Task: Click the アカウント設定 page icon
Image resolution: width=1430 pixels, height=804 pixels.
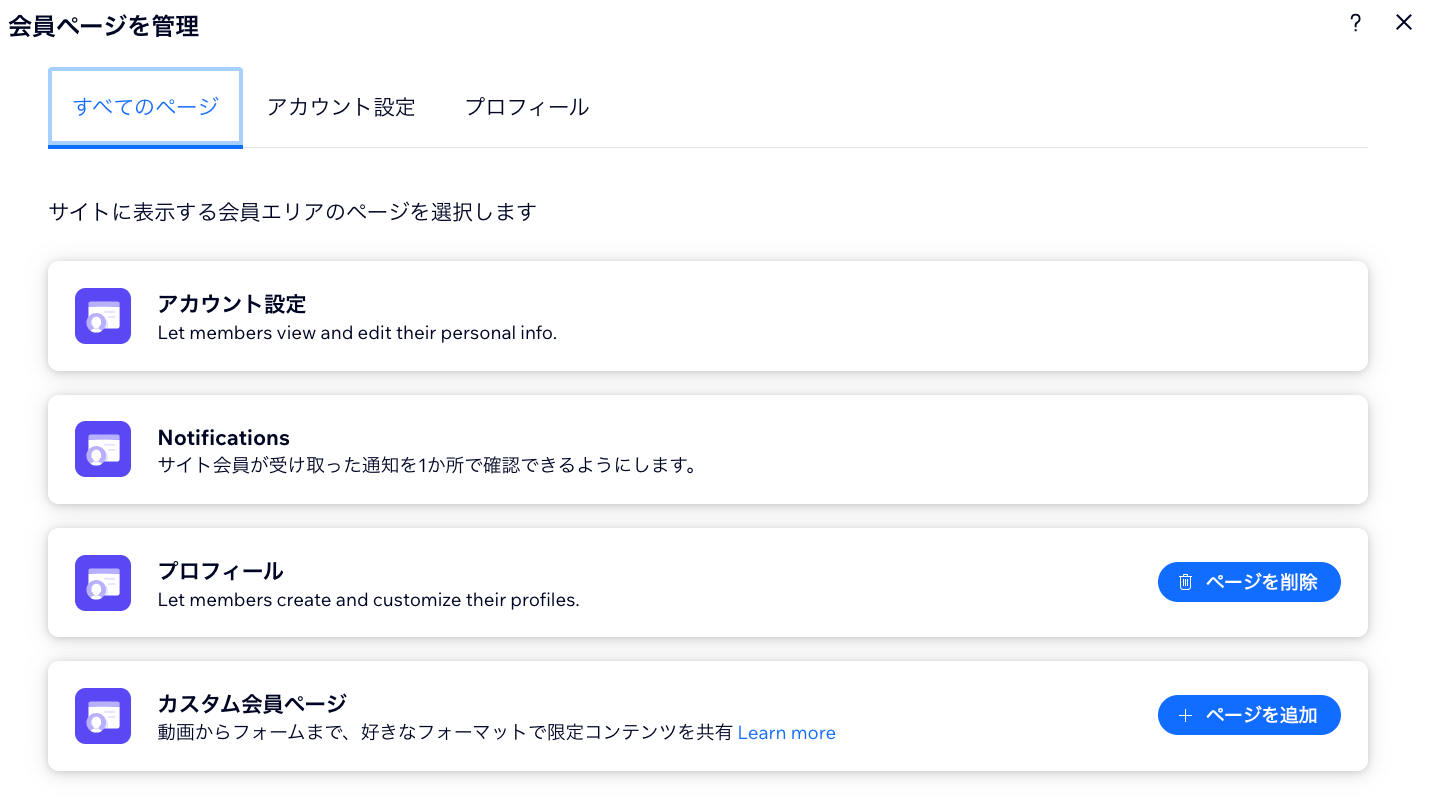Action: point(102,316)
